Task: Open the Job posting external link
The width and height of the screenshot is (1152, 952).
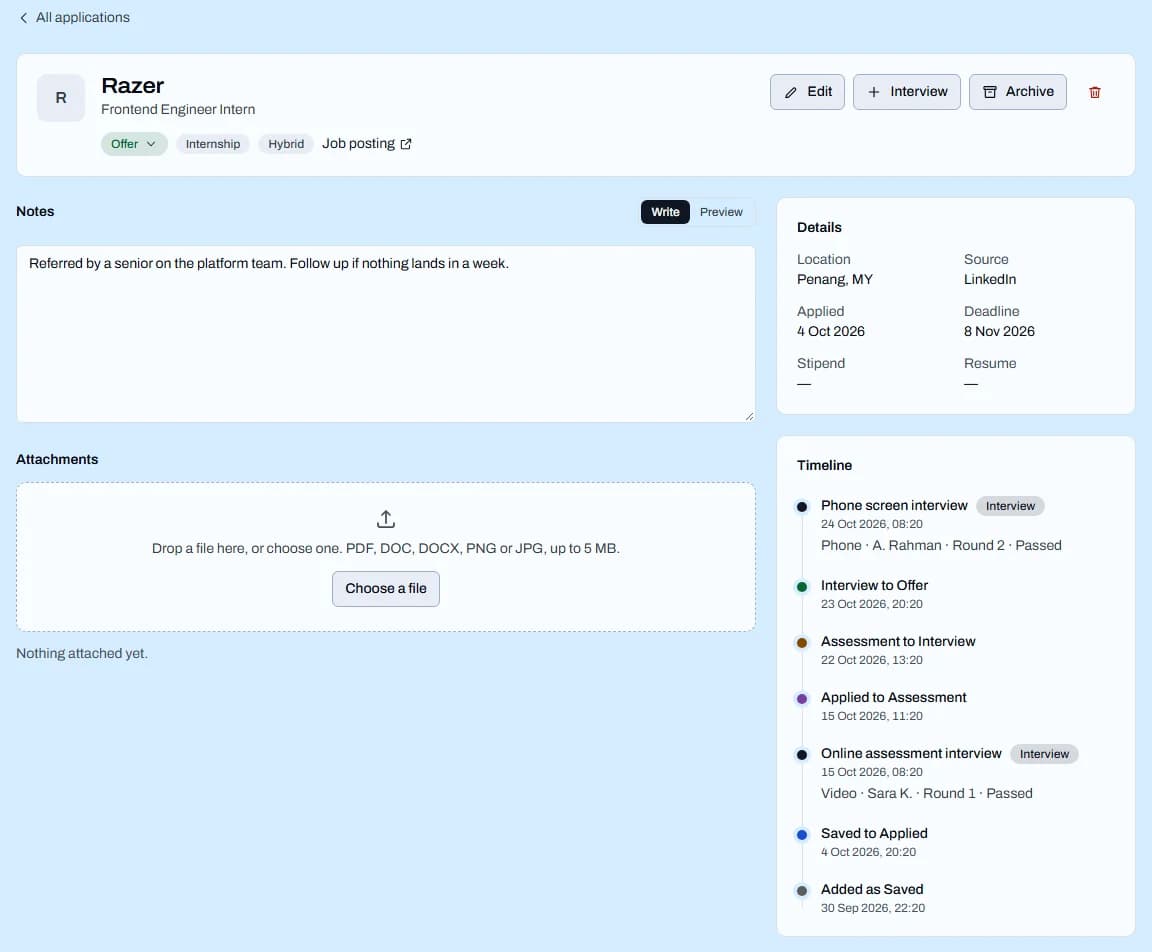Action: [367, 144]
